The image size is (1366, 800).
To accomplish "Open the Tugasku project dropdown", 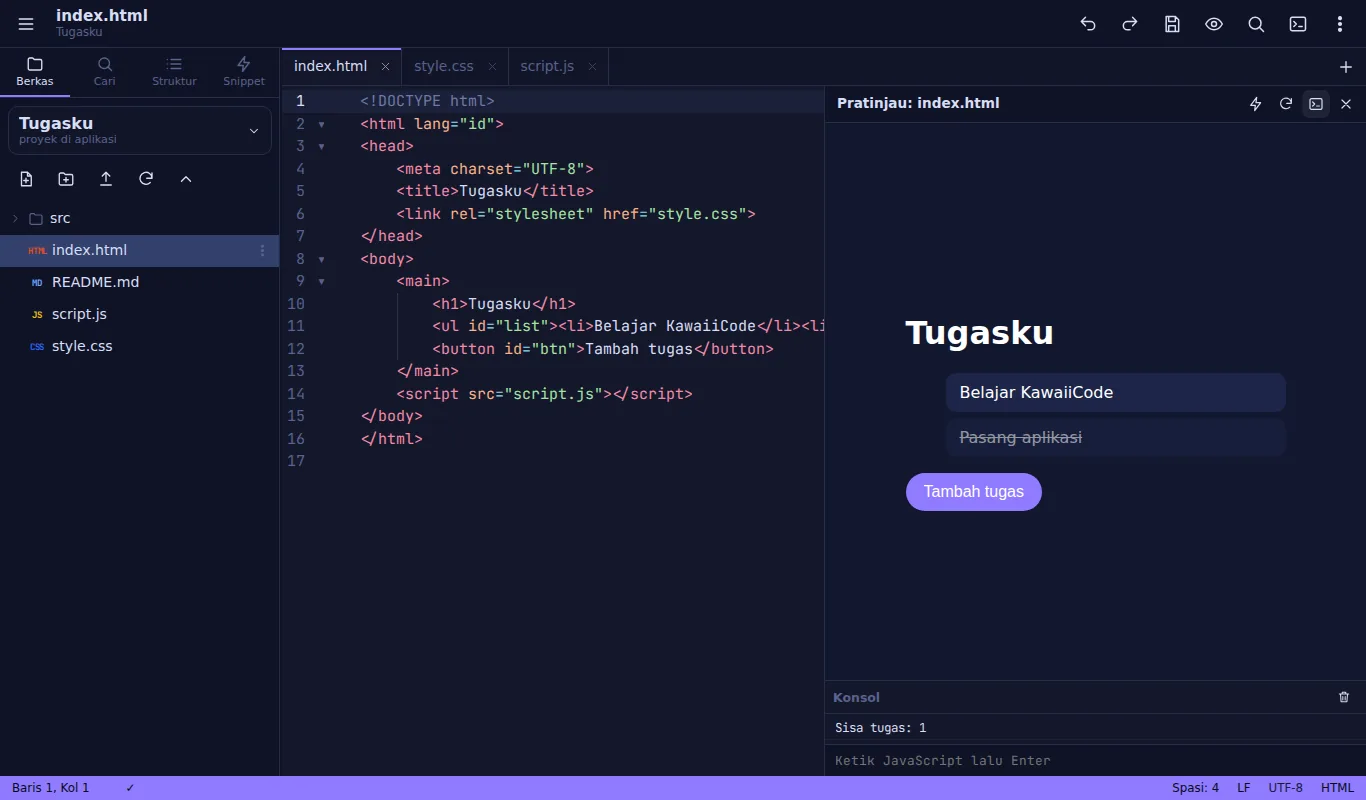I will [140, 131].
